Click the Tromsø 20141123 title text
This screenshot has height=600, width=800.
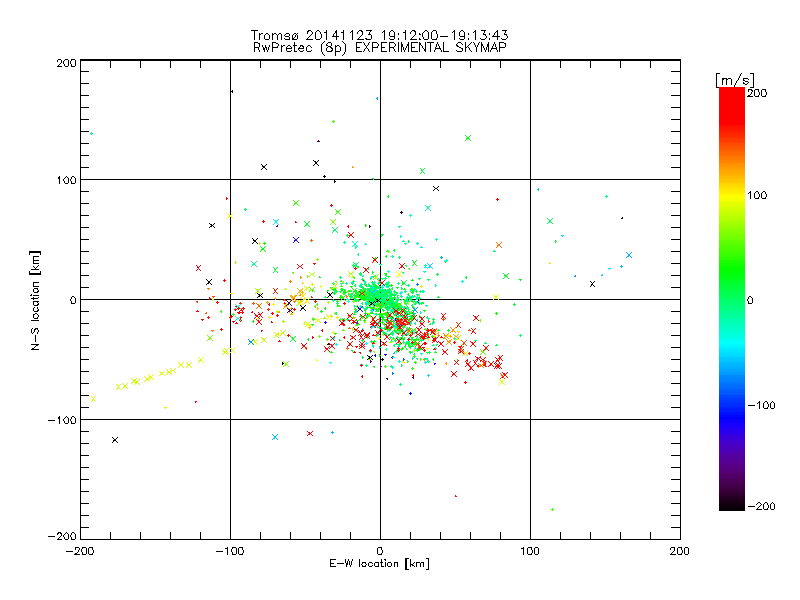click(379, 34)
